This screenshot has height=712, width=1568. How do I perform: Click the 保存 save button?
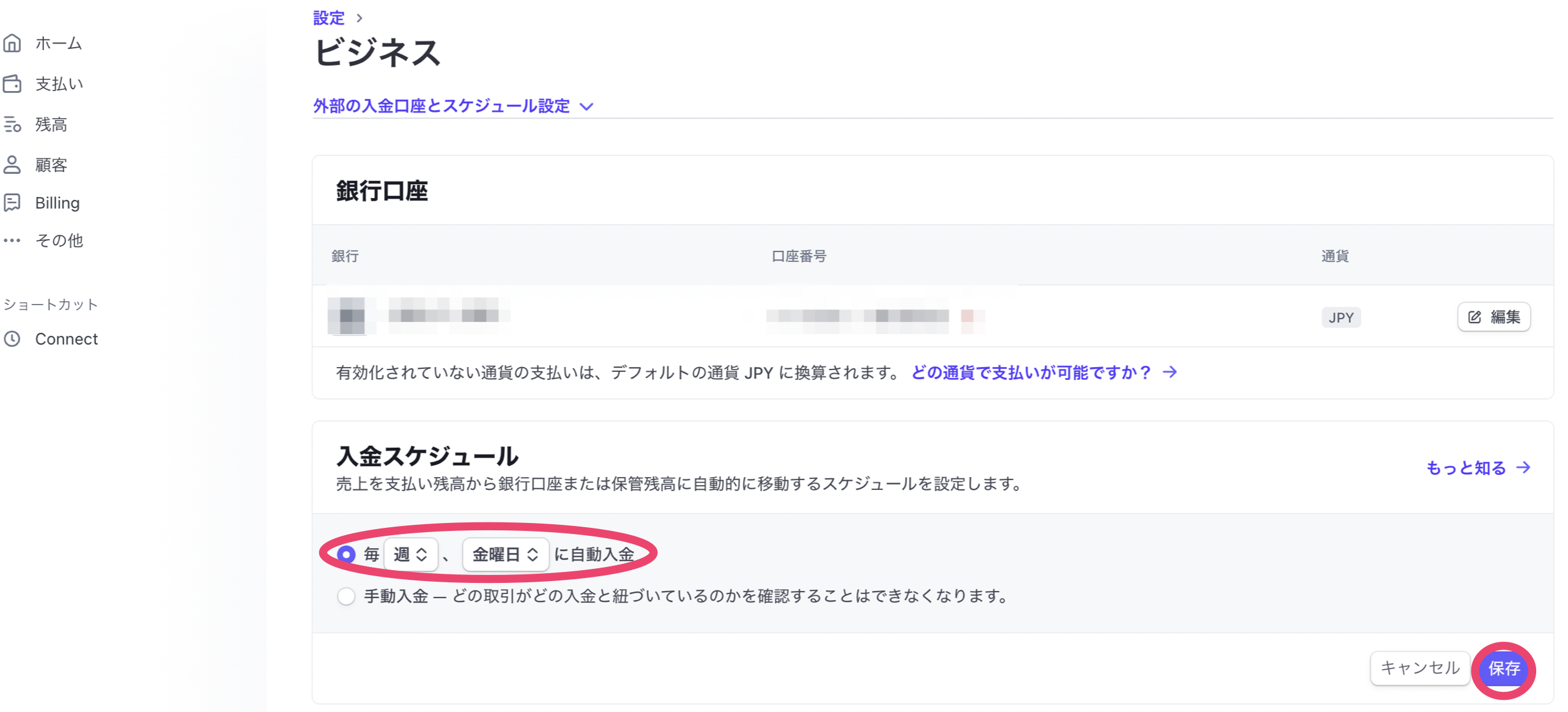[x=1504, y=670]
